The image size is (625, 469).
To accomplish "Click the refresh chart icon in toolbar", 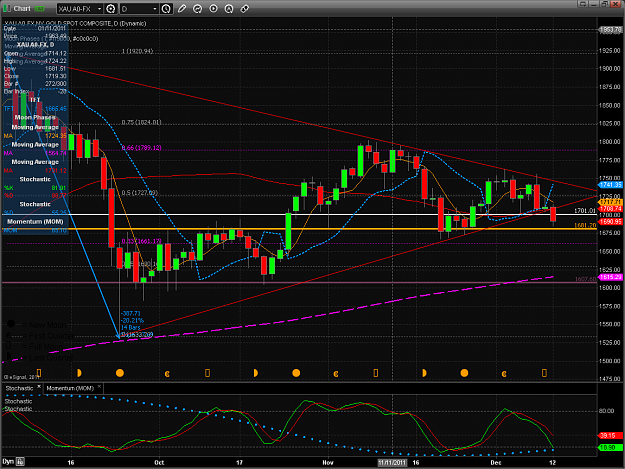I will pos(197,8).
